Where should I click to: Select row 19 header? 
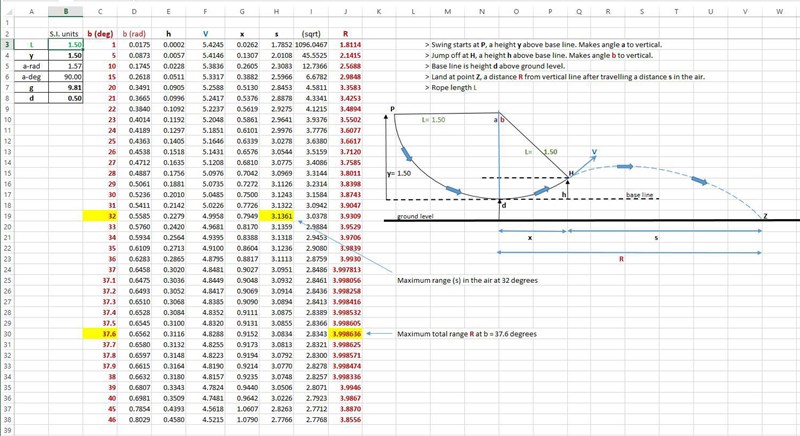[x=6, y=214]
